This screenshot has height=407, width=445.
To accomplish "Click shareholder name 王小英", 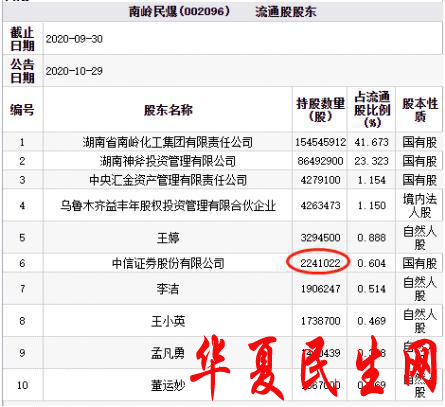I will (x=168, y=321).
